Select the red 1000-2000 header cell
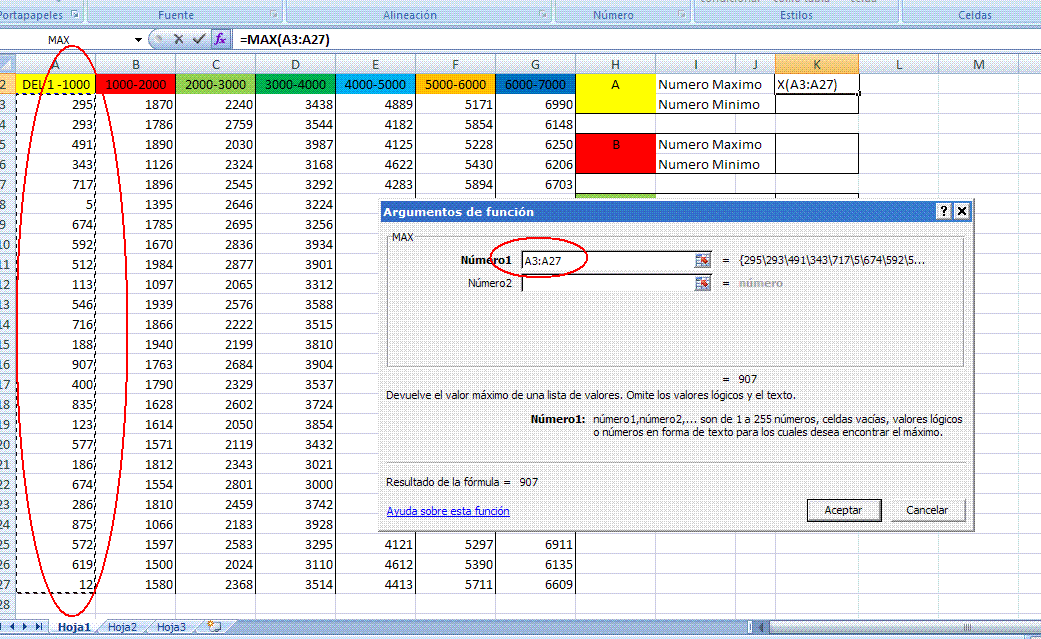The image size is (1041, 639). pyautogui.click(x=135, y=85)
